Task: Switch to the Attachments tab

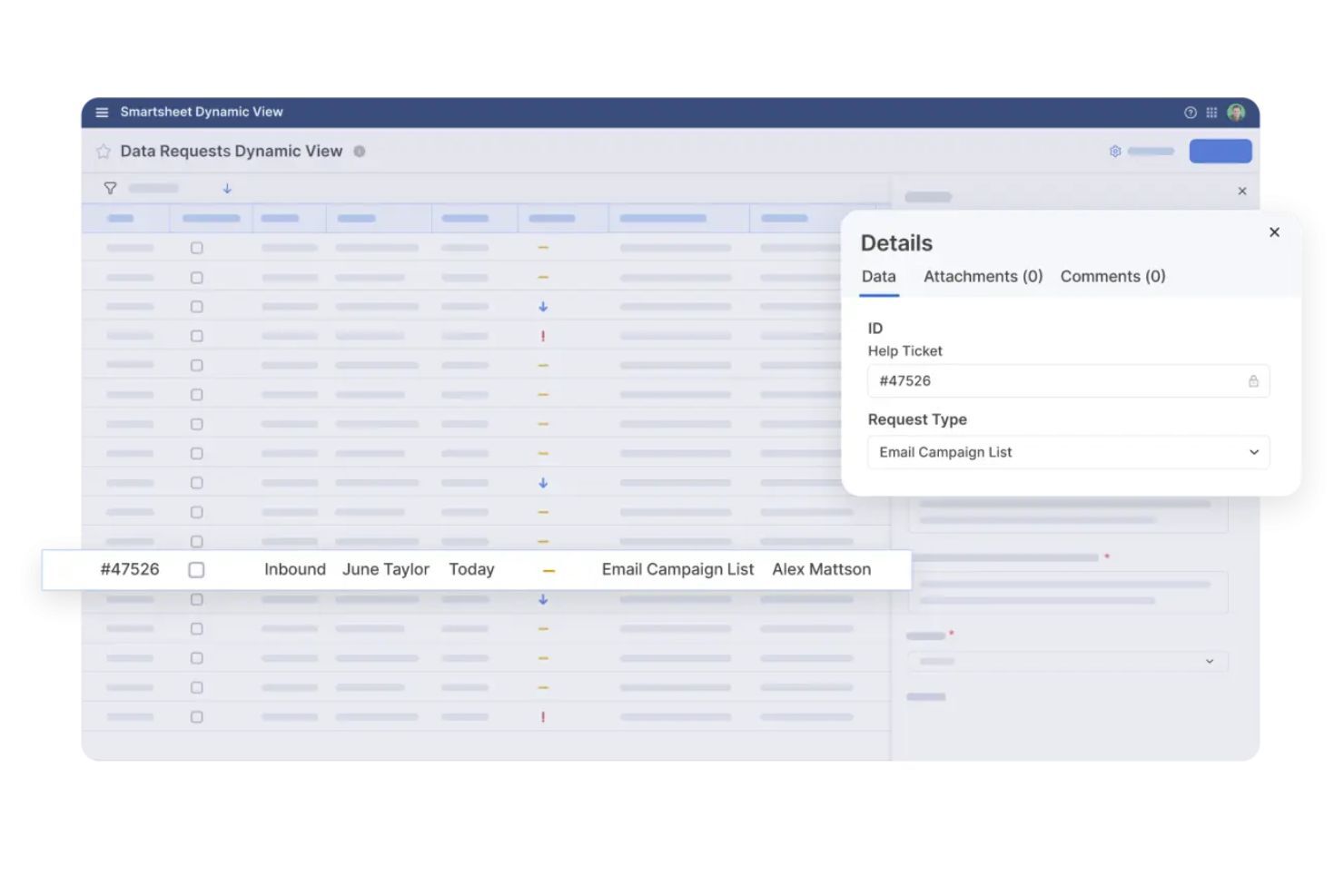Action: (x=983, y=276)
